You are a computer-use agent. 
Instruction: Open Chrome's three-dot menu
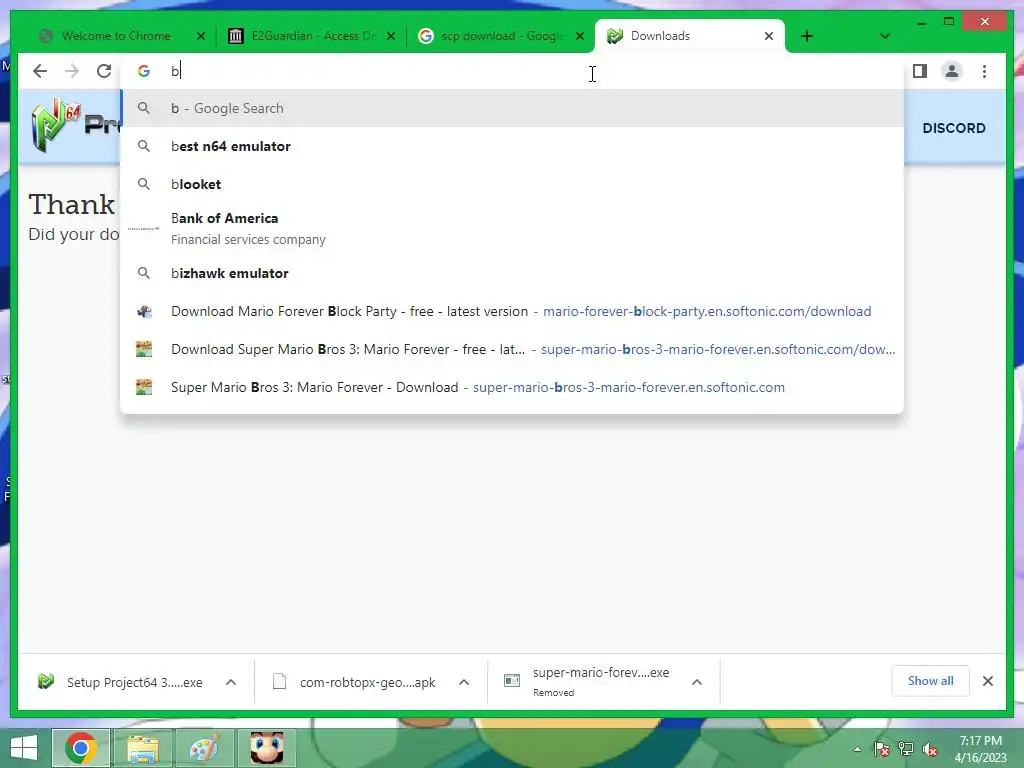pos(984,71)
